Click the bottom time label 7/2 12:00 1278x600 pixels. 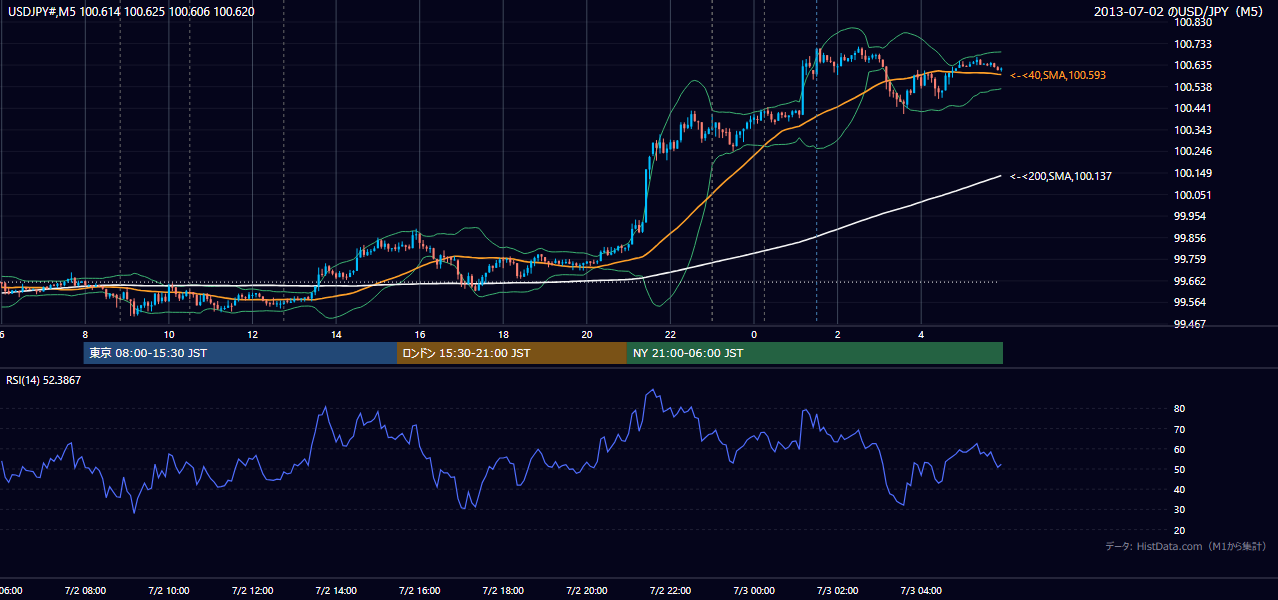click(252, 590)
